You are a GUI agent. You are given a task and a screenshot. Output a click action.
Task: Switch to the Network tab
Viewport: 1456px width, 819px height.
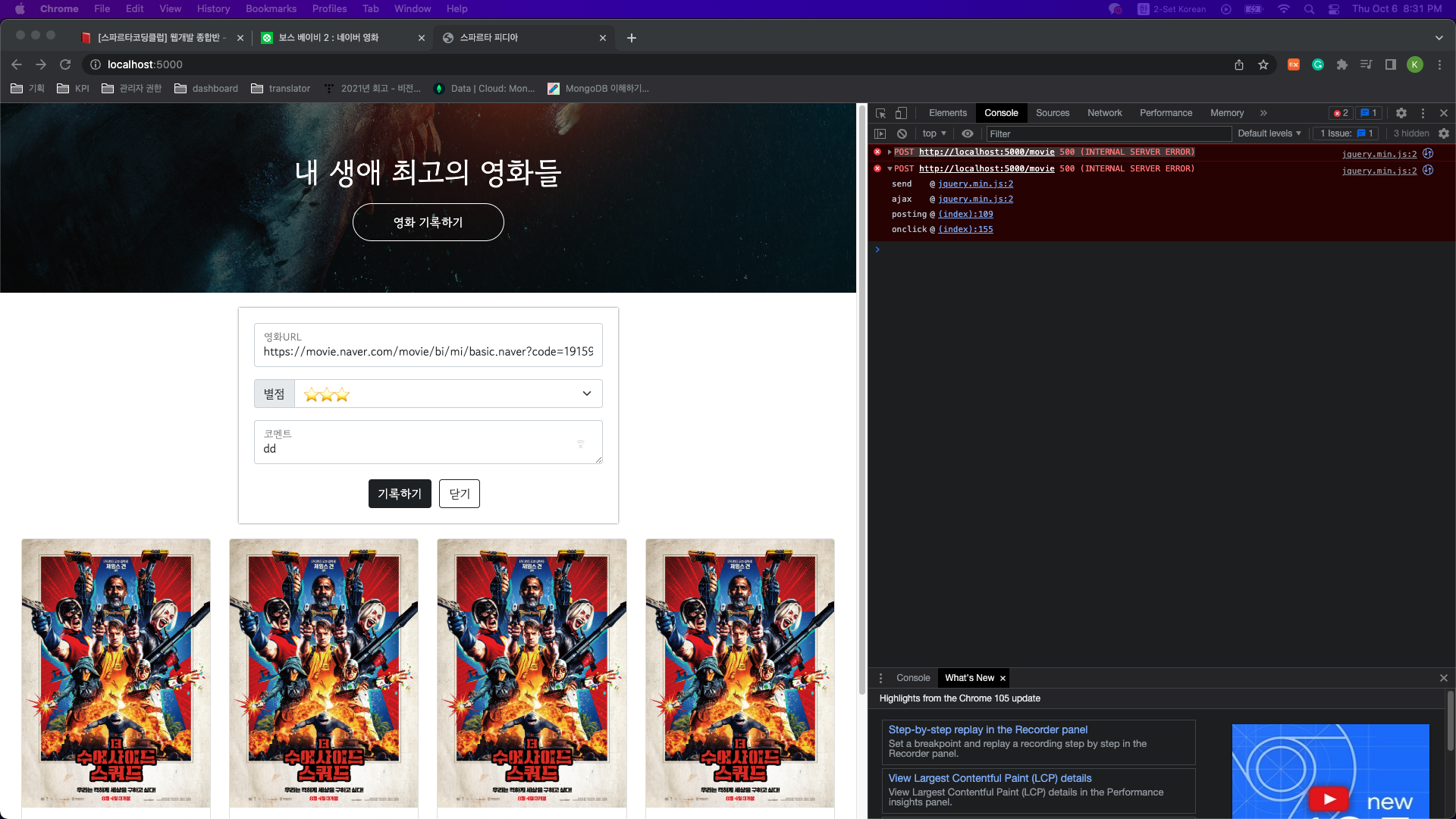point(1104,113)
